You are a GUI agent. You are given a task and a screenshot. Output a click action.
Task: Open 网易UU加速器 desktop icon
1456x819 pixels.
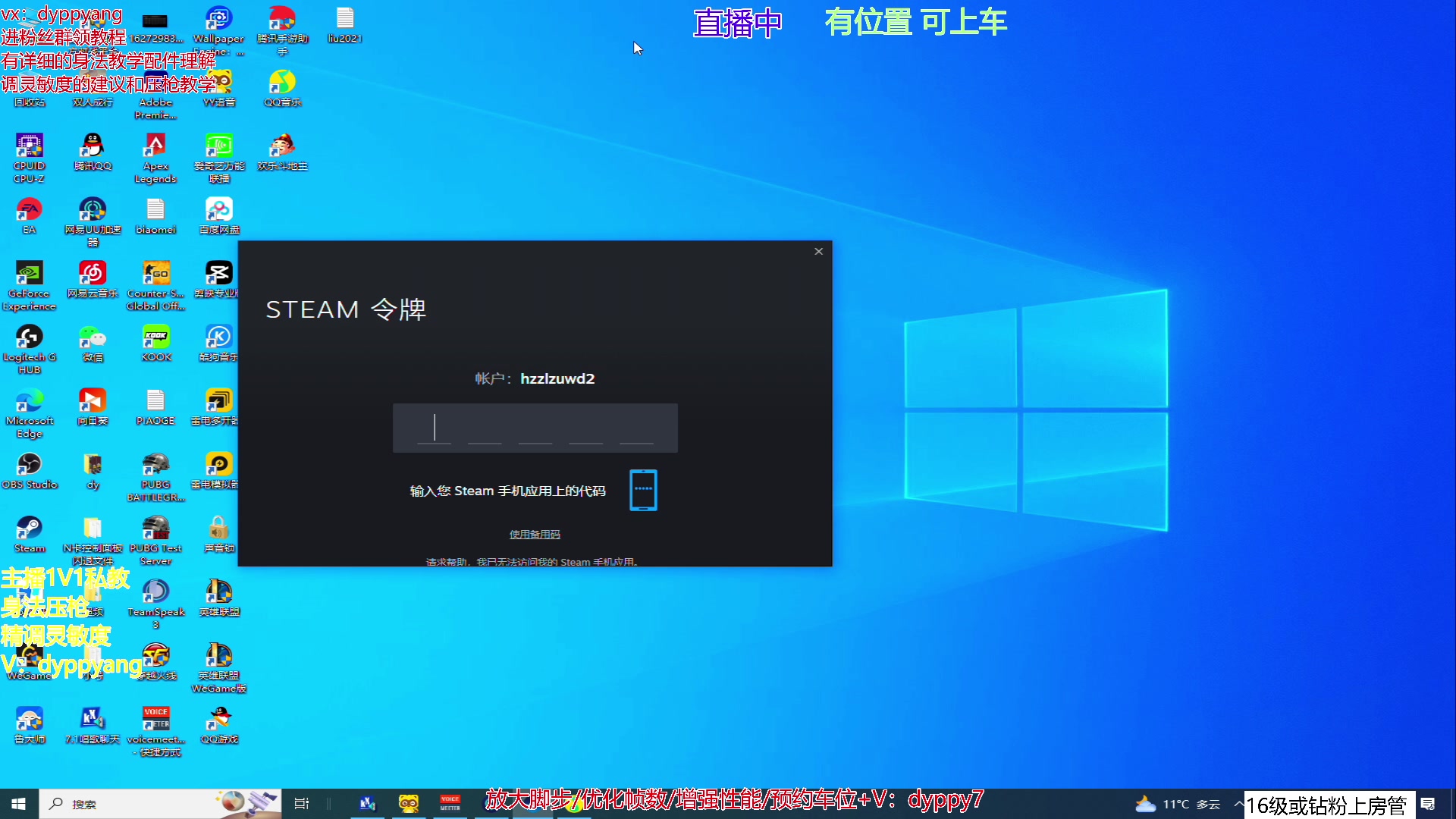(x=93, y=221)
